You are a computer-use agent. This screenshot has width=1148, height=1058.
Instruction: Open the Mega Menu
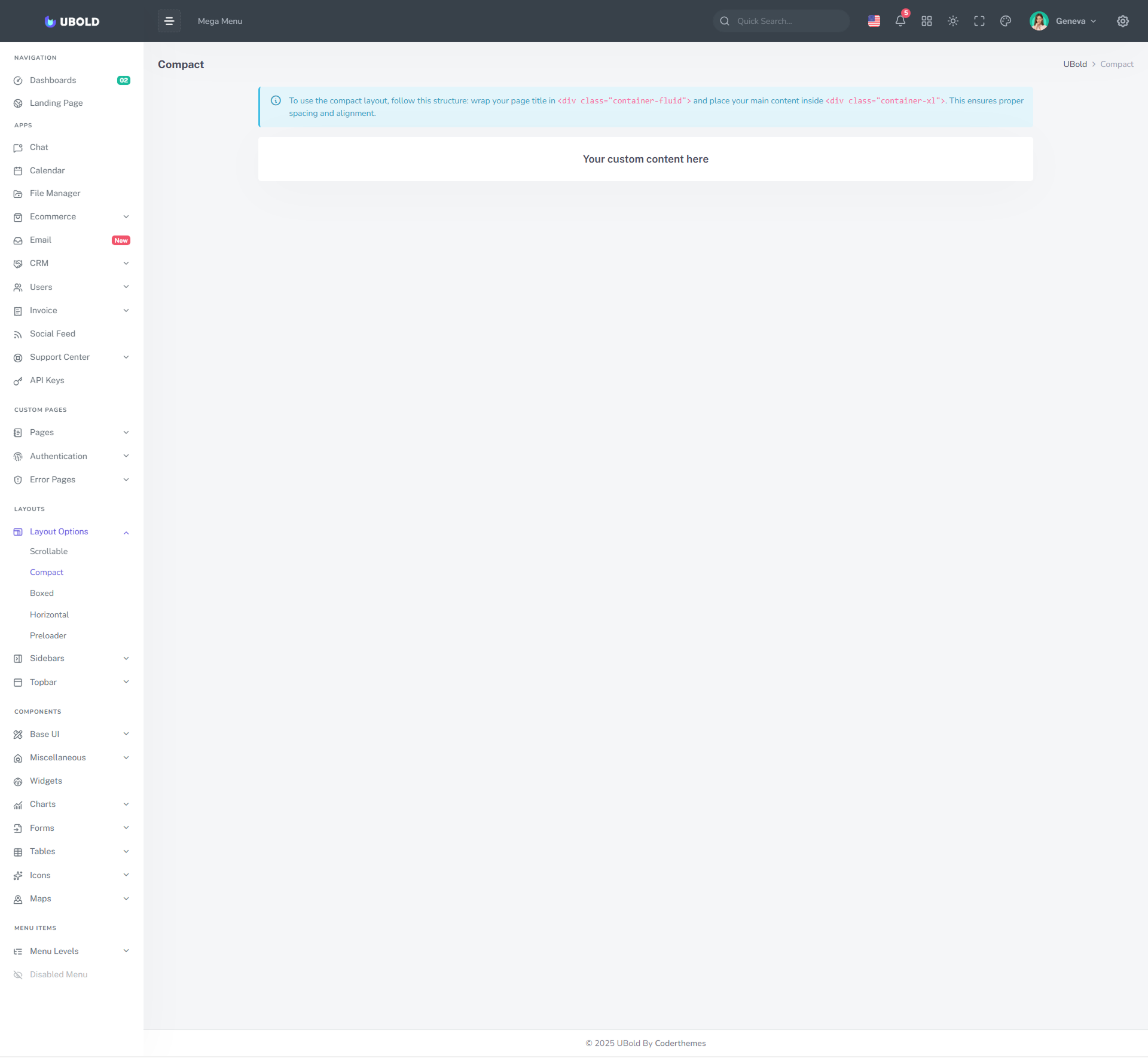pos(220,21)
